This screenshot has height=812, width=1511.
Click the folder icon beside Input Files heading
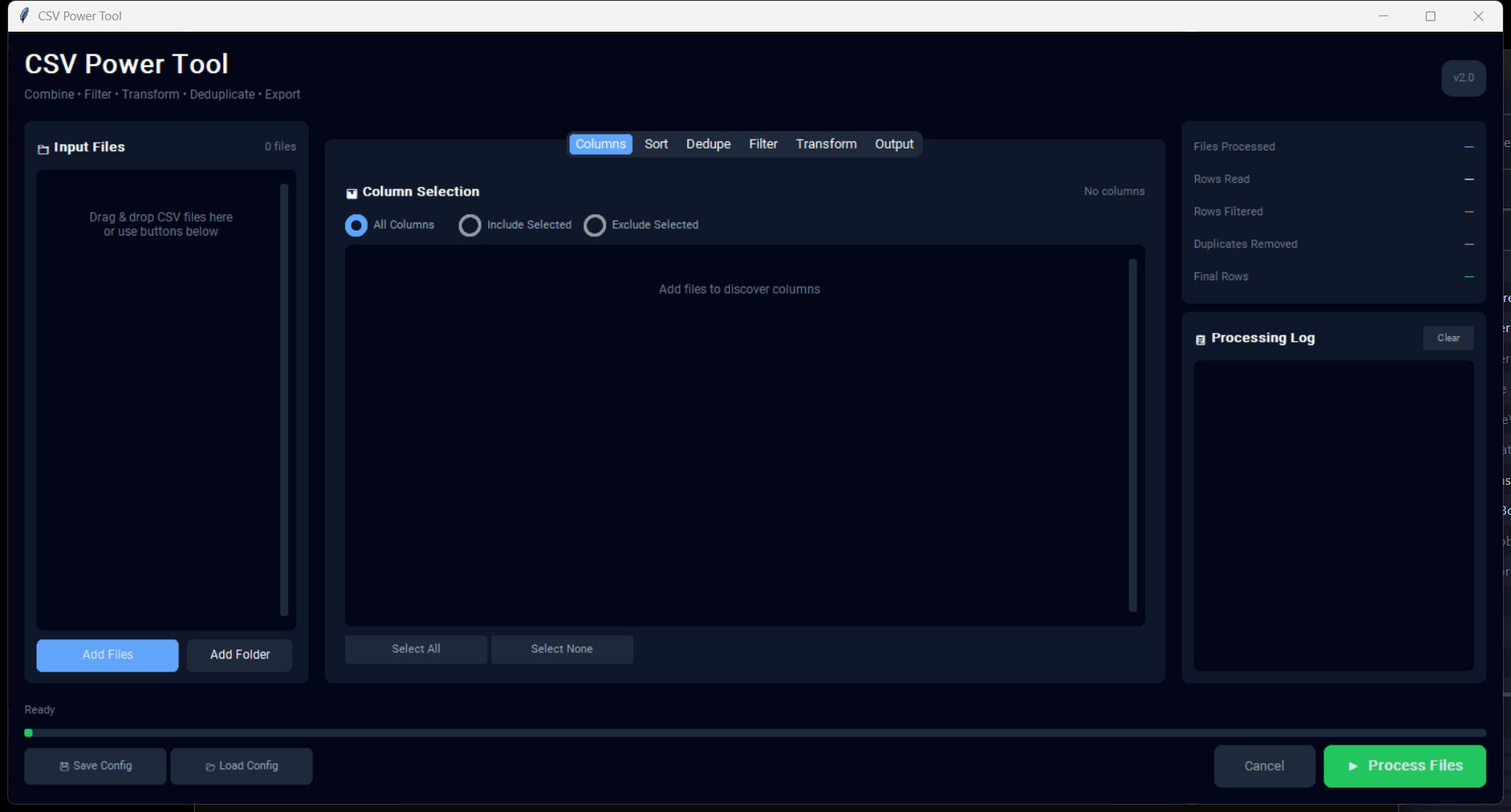(x=43, y=148)
